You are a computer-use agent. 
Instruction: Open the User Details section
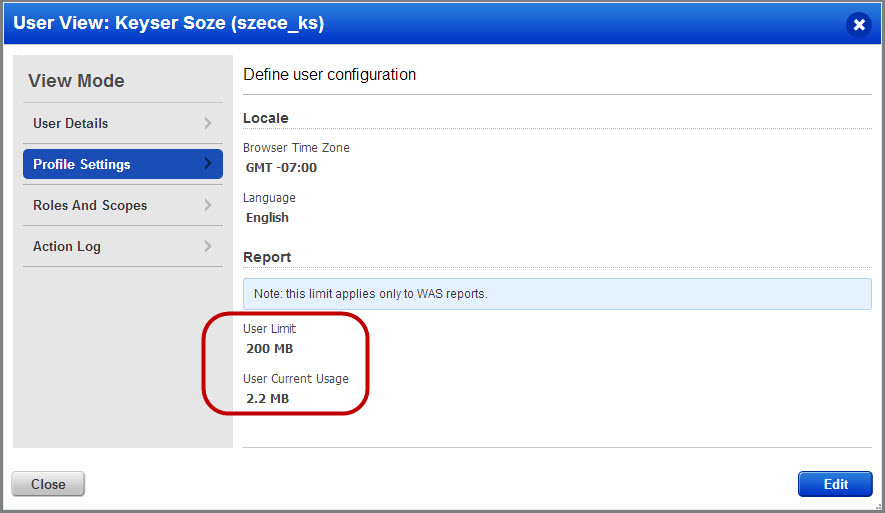(122, 123)
